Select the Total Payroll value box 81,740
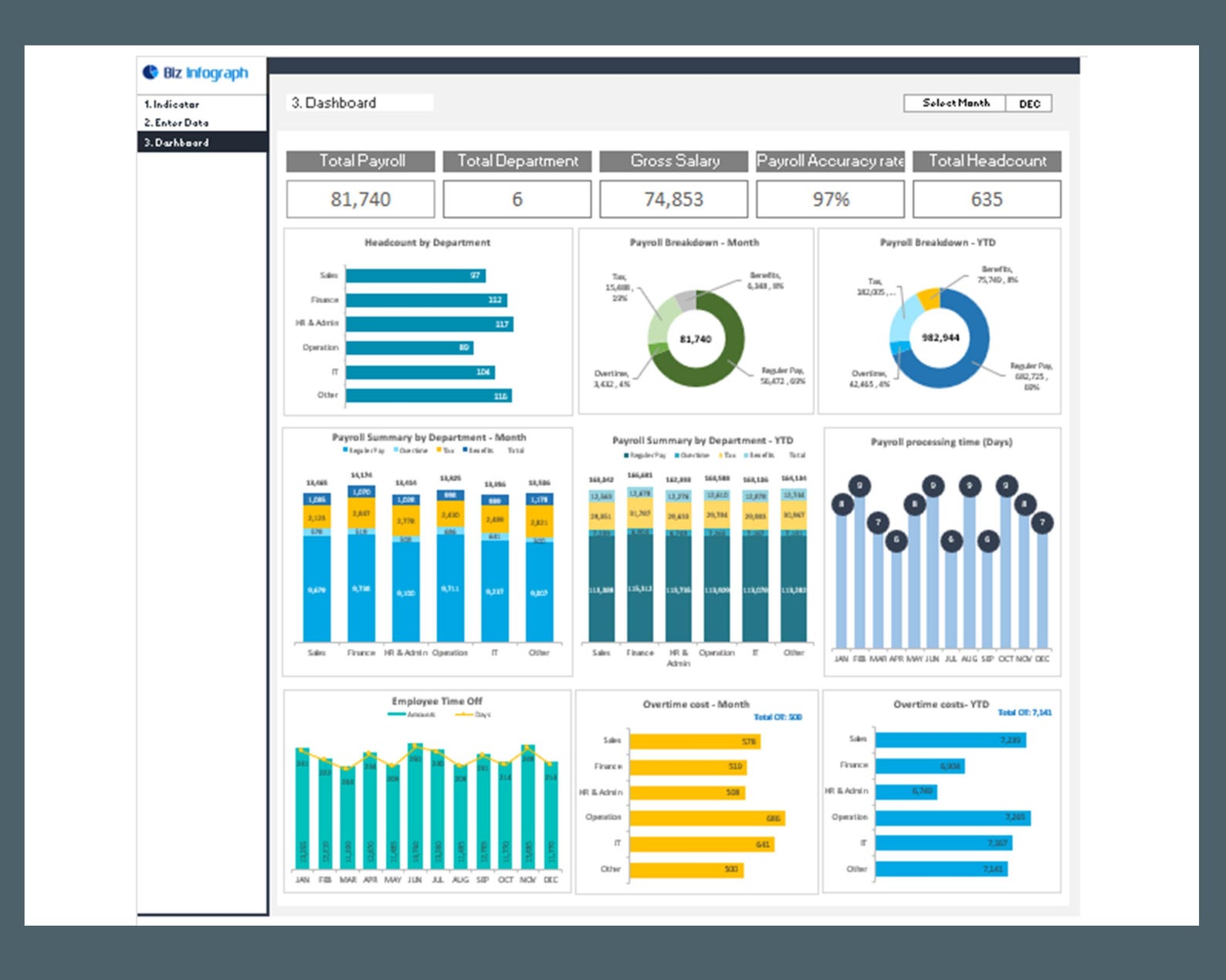This screenshot has width=1226, height=980. click(x=361, y=199)
